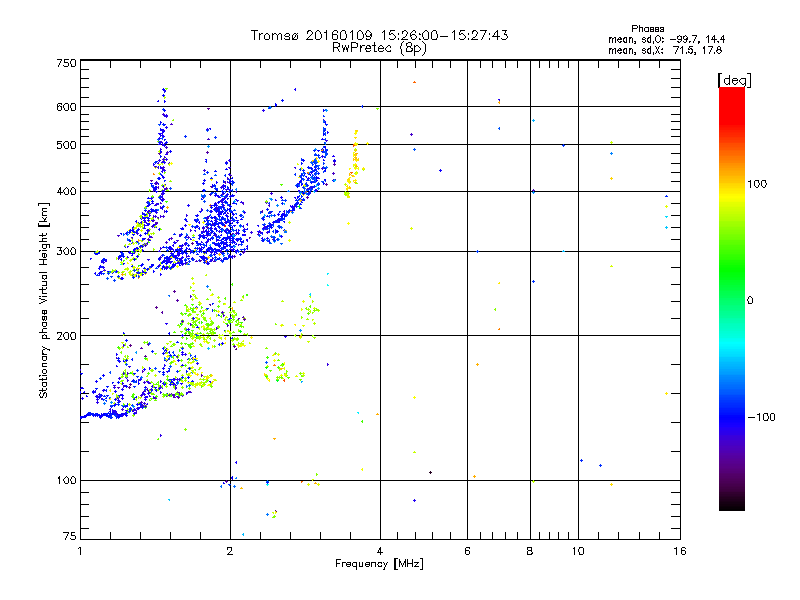
Task: Click the x-axis tick label '6'
Action: pos(467,551)
